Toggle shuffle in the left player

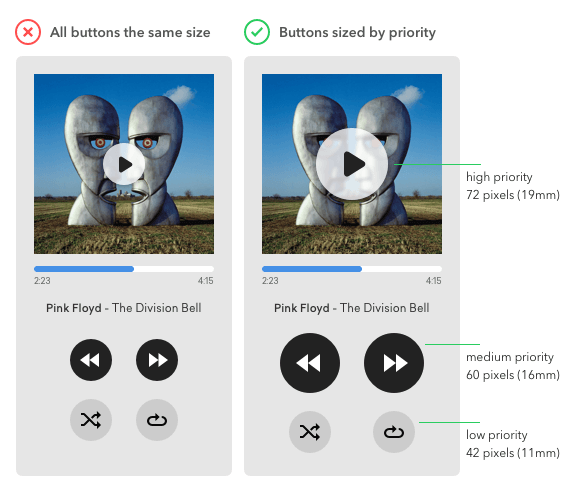pos(91,420)
